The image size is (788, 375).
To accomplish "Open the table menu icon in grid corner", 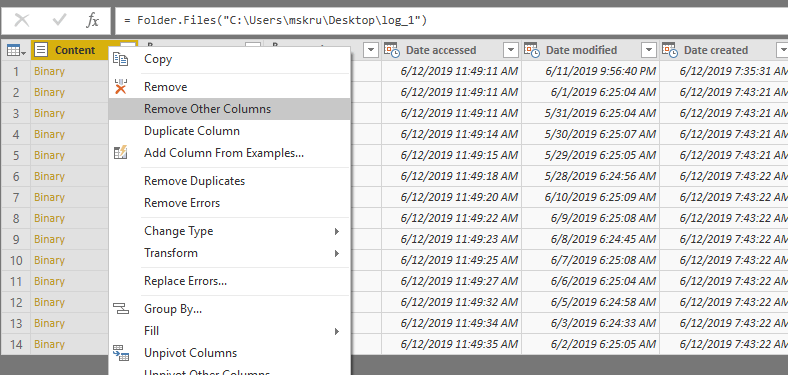I will click(x=16, y=50).
